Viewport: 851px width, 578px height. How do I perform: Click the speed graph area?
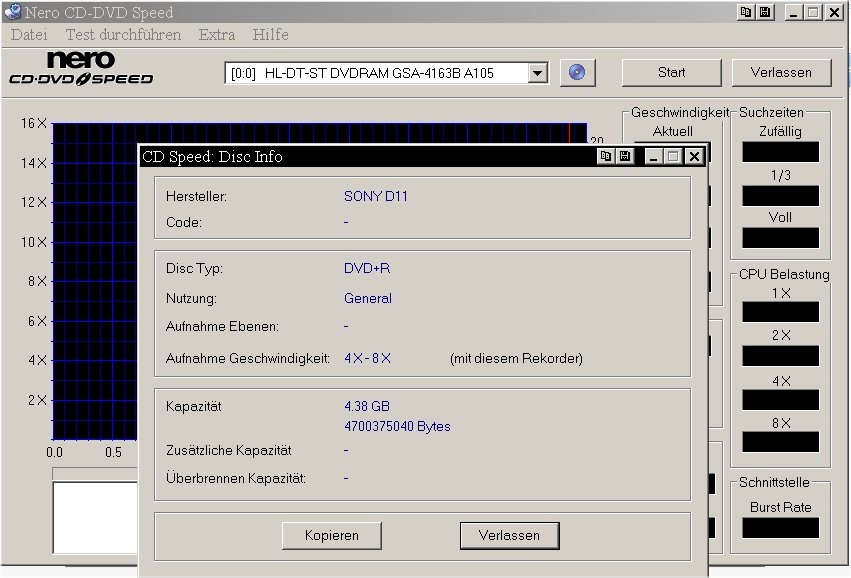coord(95,281)
